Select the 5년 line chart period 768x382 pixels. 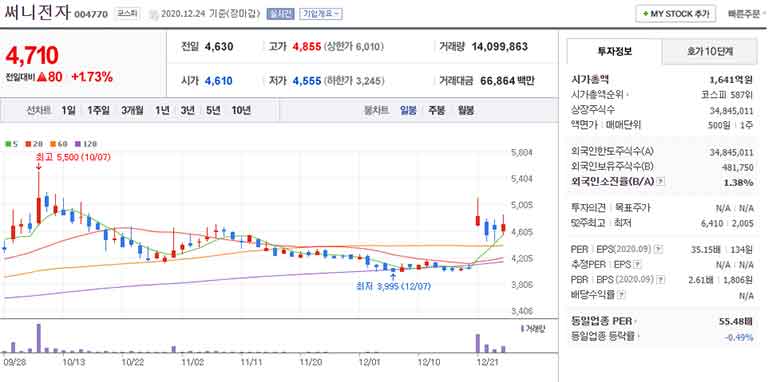click(214, 110)
